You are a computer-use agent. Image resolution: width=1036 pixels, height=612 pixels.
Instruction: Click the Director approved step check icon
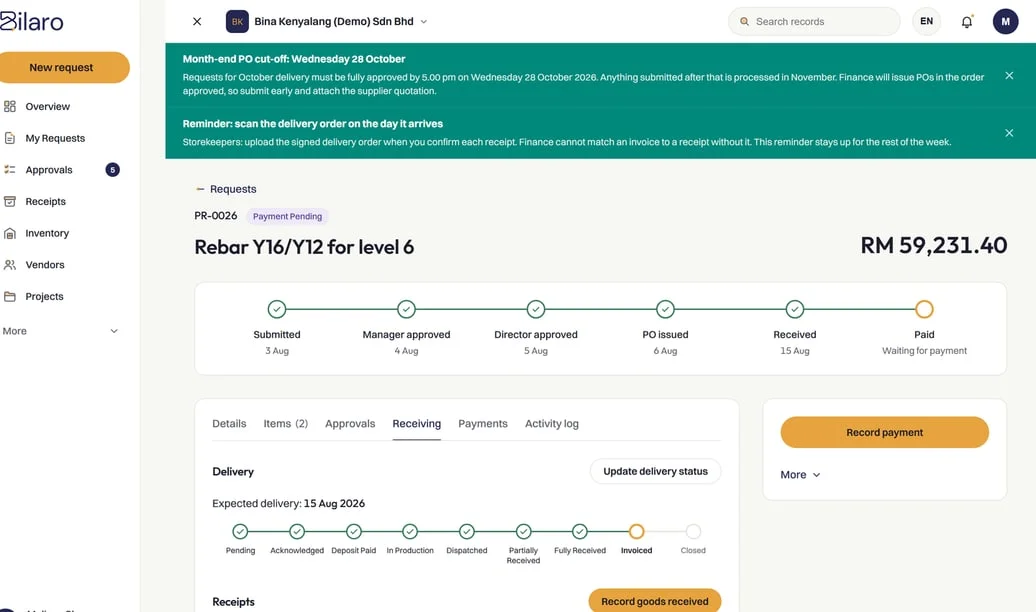point(536,309)
